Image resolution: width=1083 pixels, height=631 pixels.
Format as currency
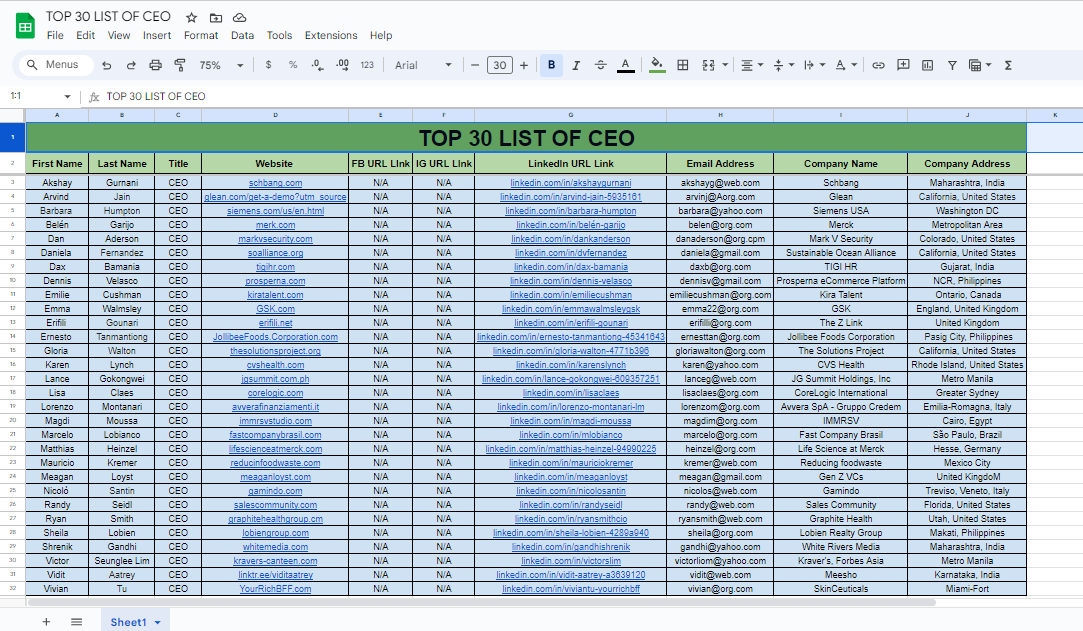point(268,65)
